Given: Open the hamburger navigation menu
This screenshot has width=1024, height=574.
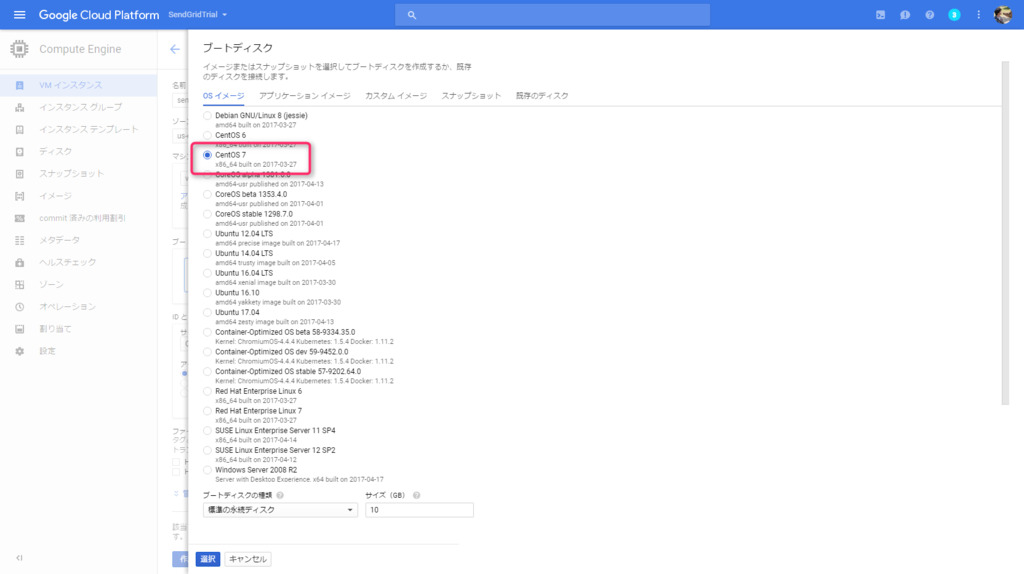Looking at the screenshot, I should click(20, 14).
